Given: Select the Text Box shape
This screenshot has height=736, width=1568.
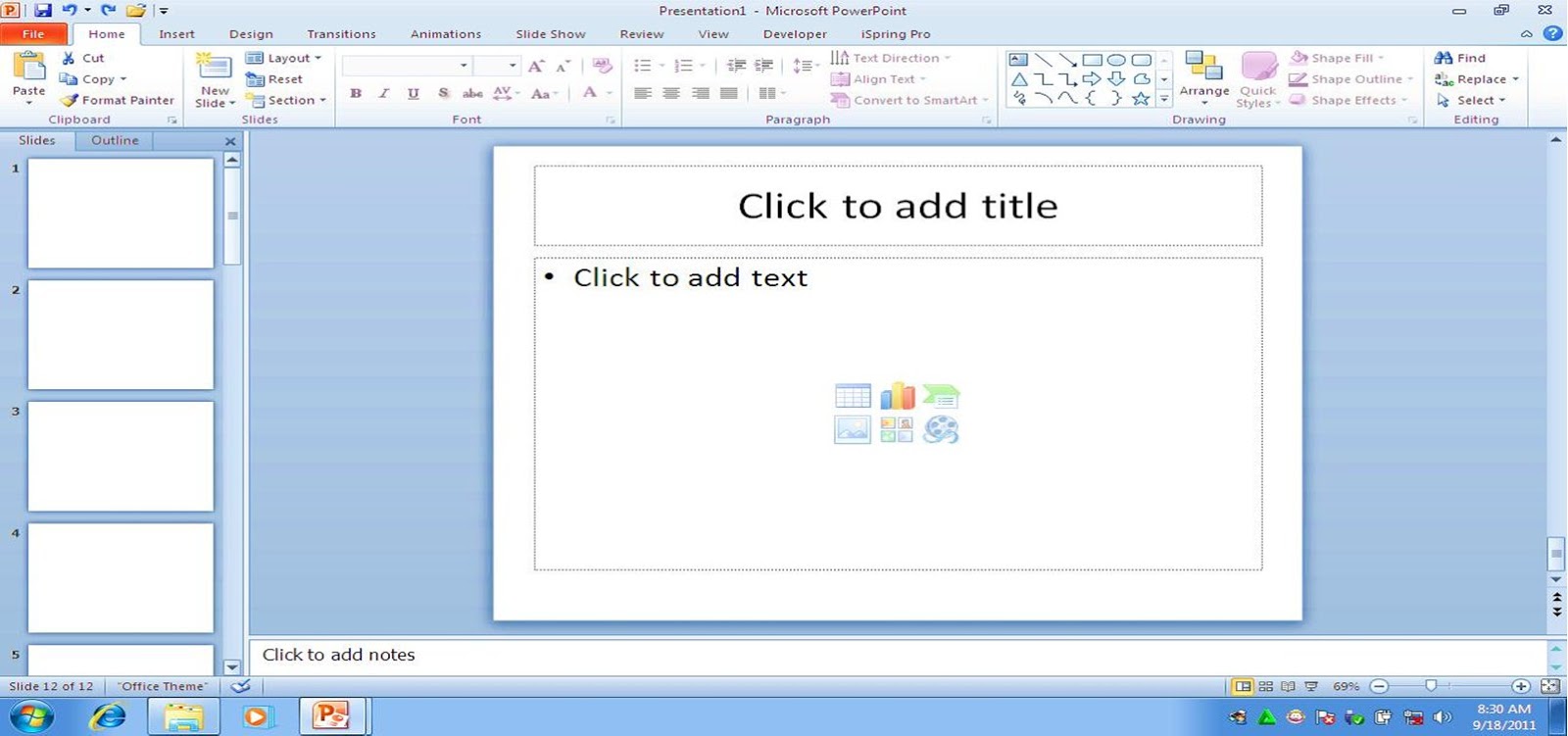Looking at the screenshot, I should point(1019,60).
